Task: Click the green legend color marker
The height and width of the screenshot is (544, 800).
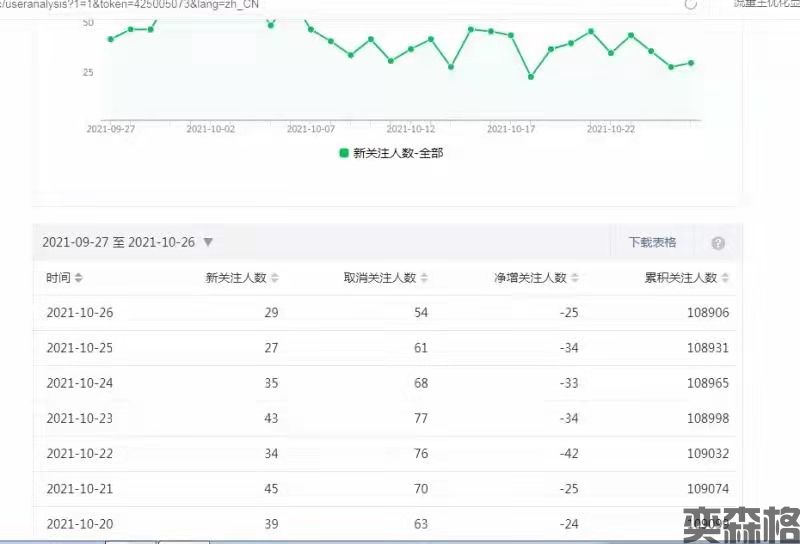Action: [x=344, y=153]
